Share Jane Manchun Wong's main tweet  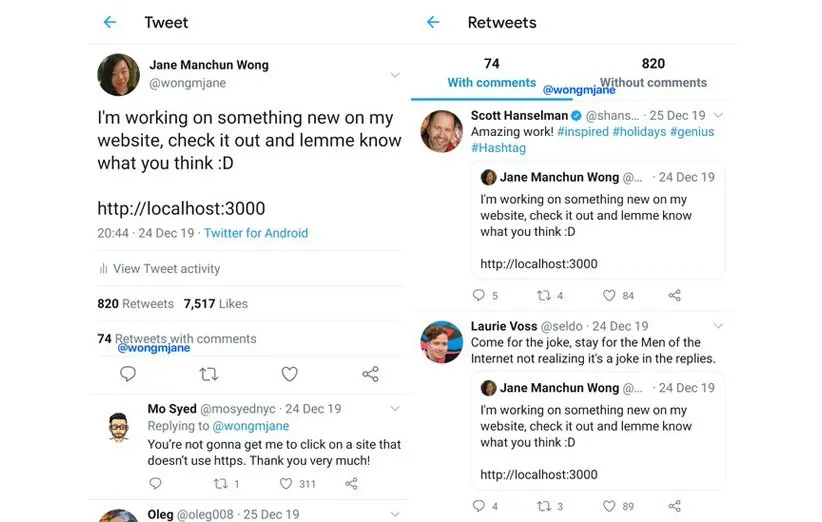pyautogui.click(x=370, y=374)
